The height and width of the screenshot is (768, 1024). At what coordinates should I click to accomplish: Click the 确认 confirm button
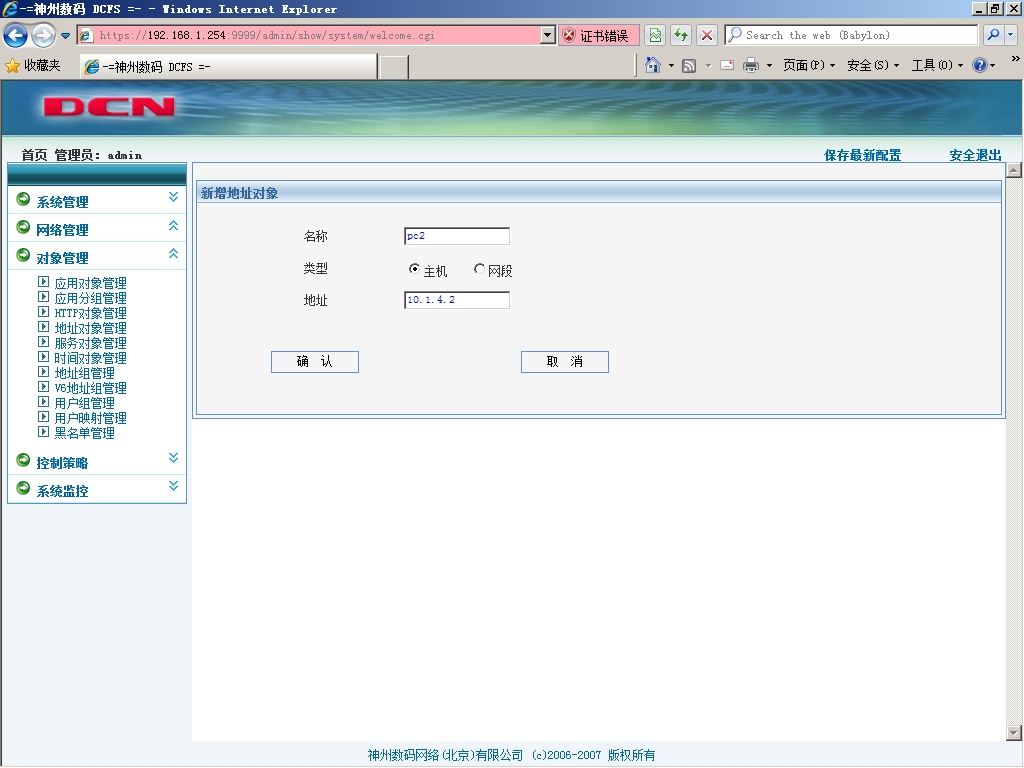click(x=315, y=362)
